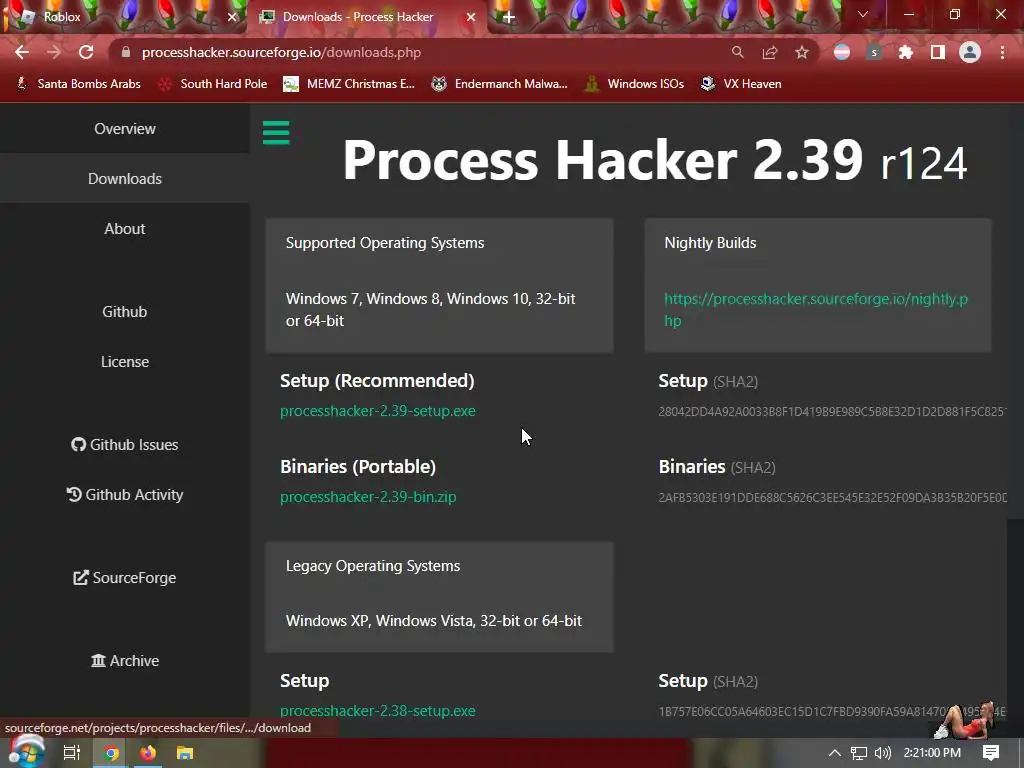Open File Explorer from the taskbar
This screenshot has height=768, width=1024.
click(185, 753)
